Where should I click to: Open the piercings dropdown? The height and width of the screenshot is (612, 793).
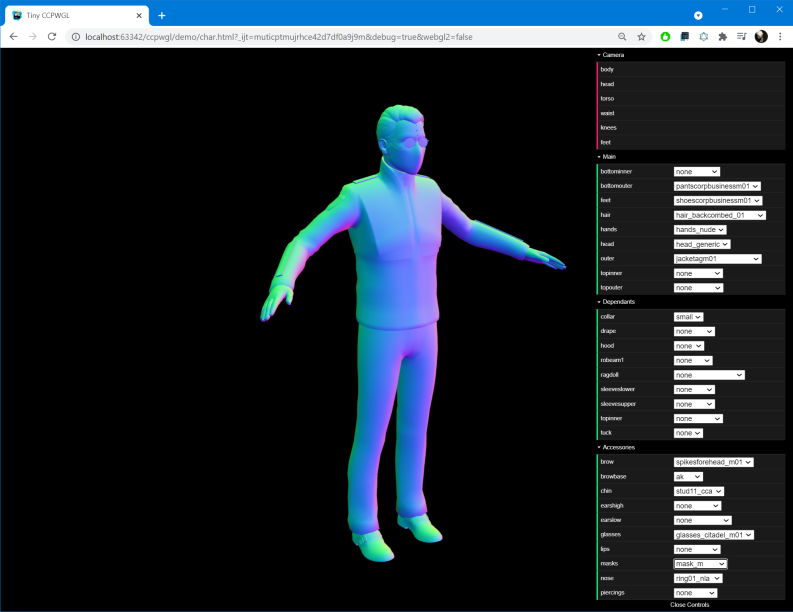pyautogui.click(x=695, y=593)
